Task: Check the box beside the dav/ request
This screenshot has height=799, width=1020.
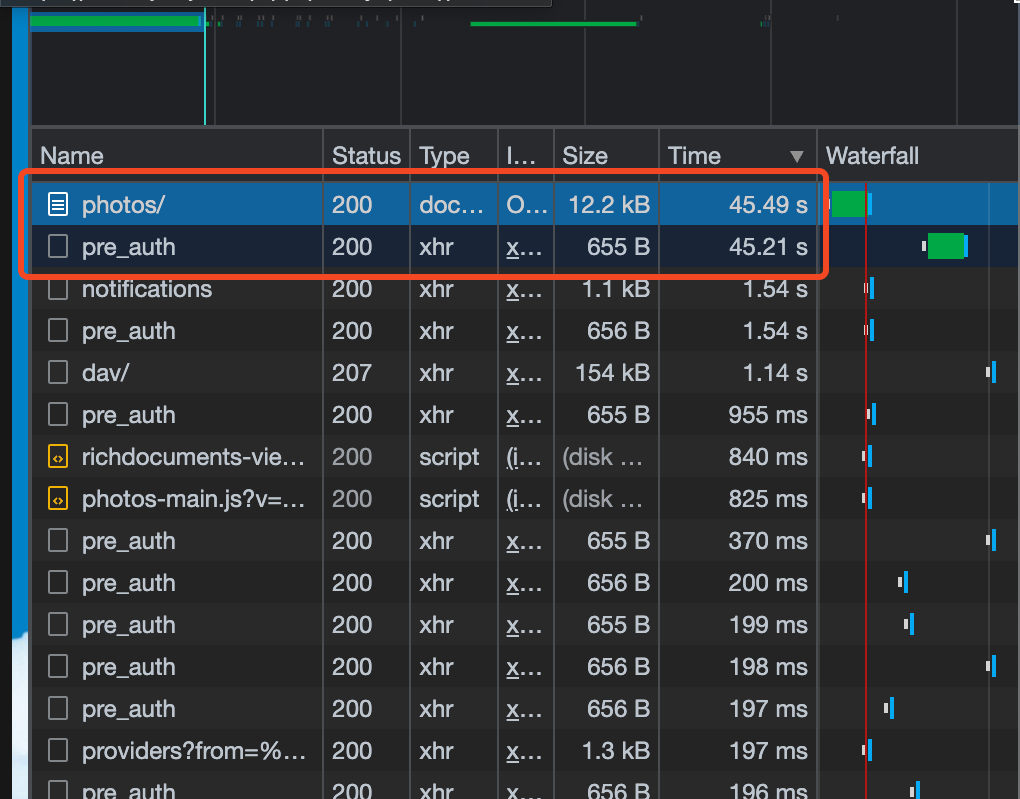Action: coord(57,372)
